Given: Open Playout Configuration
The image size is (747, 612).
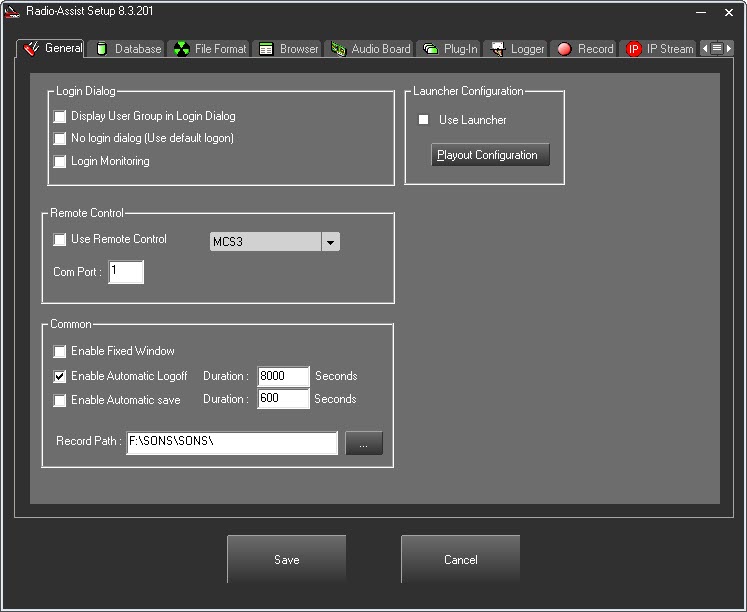Looking at the screenshot, I should tap(490, 155).
